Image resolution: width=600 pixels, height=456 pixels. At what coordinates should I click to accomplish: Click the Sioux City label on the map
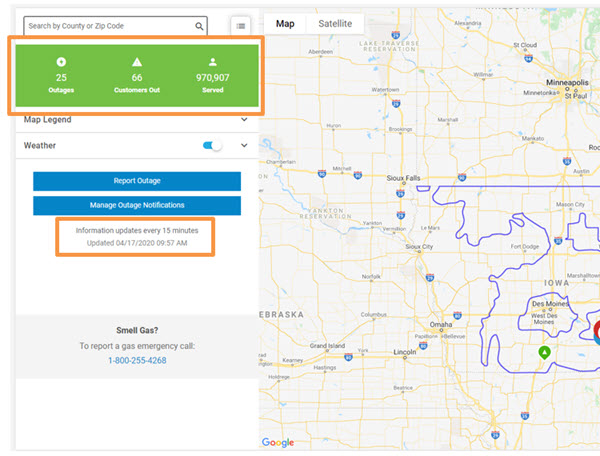click(x=419, y=246)
